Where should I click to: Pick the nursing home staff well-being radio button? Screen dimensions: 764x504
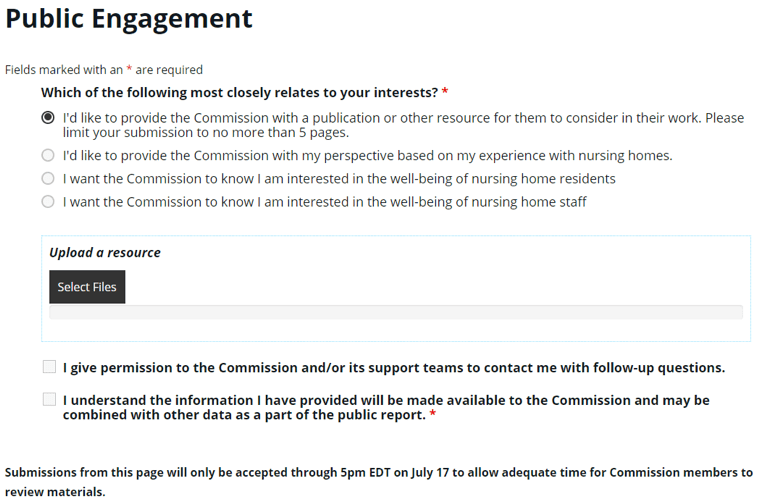pos(48,202)
